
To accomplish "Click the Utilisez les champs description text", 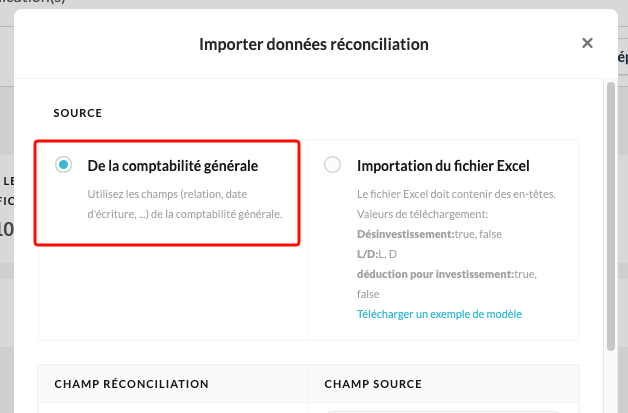I will click(x=185, y=205).
